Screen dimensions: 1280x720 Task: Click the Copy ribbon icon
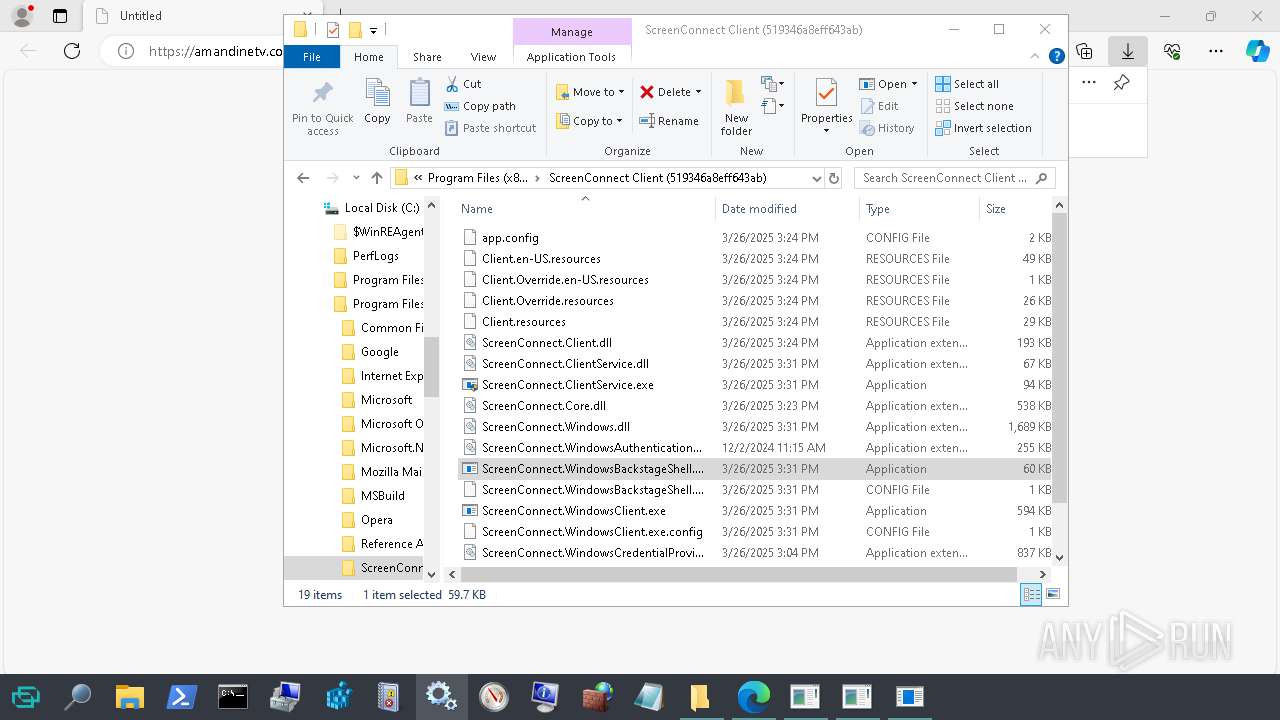(x=377, y=101)
